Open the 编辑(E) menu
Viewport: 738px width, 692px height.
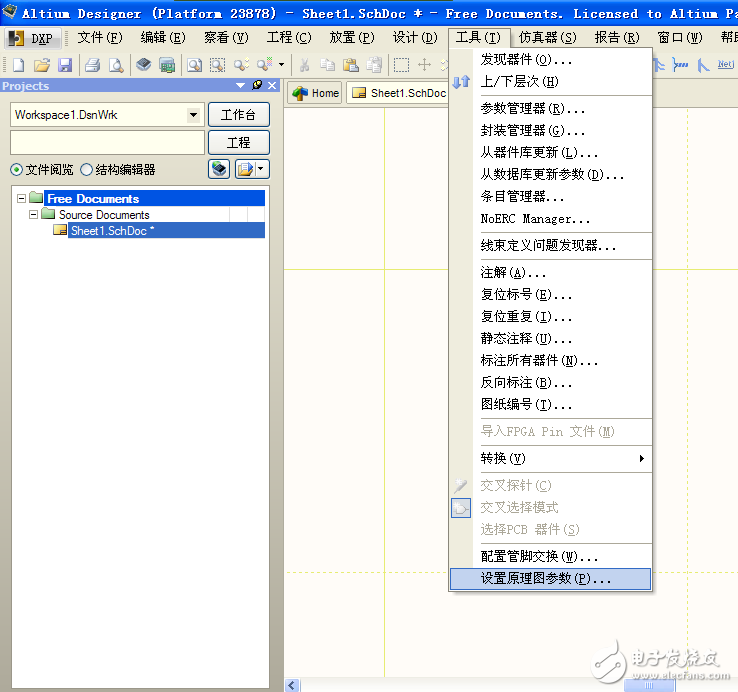point(163,38)
